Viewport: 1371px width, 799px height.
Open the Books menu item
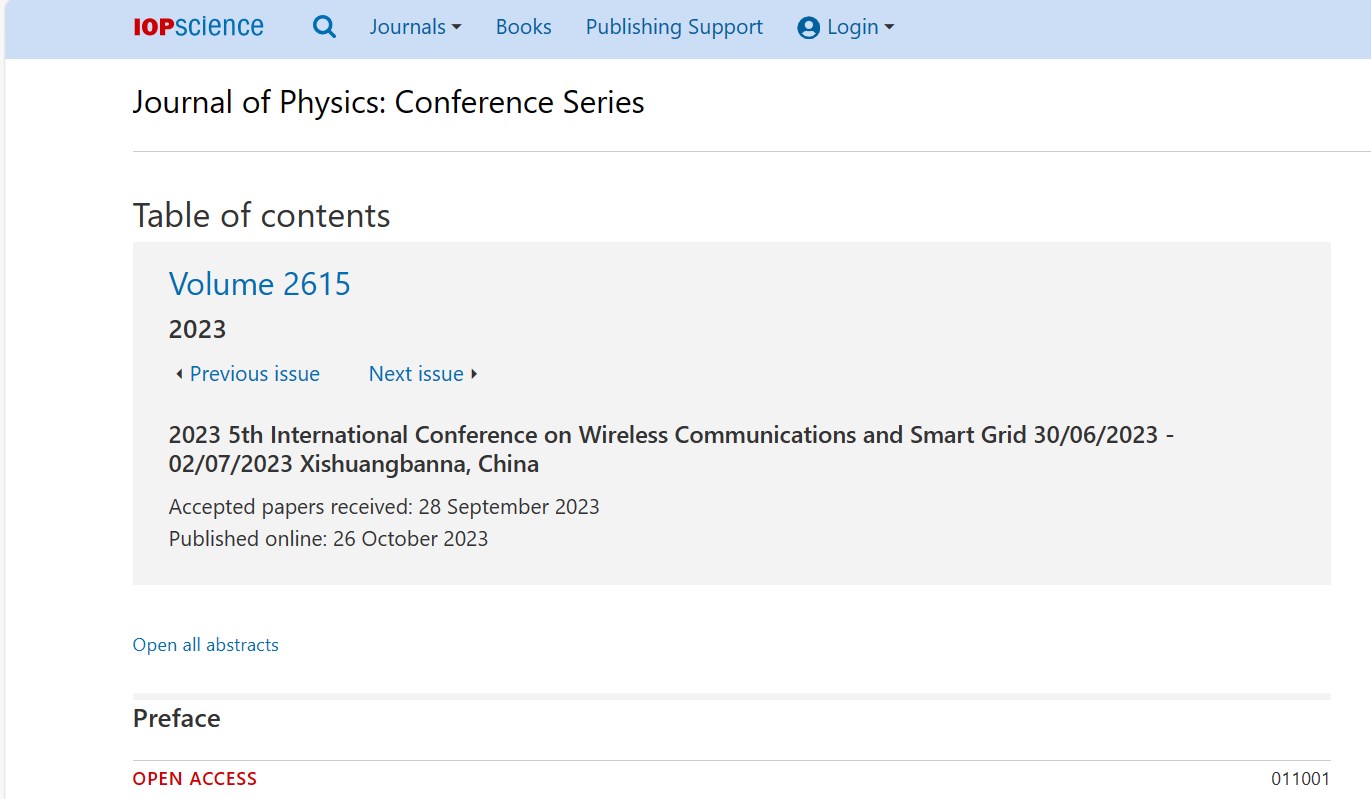[x=523, y=27]
